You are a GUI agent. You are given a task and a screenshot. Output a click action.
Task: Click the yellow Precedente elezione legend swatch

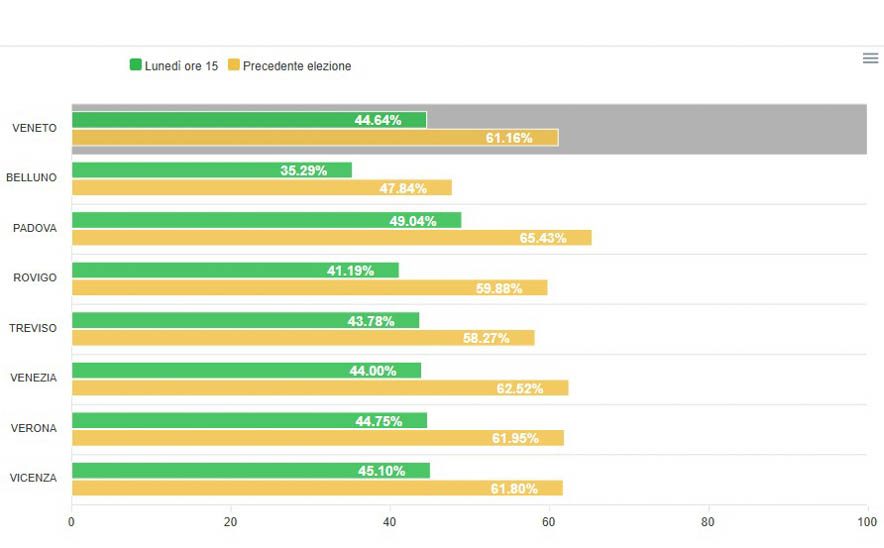coord(234,66)
